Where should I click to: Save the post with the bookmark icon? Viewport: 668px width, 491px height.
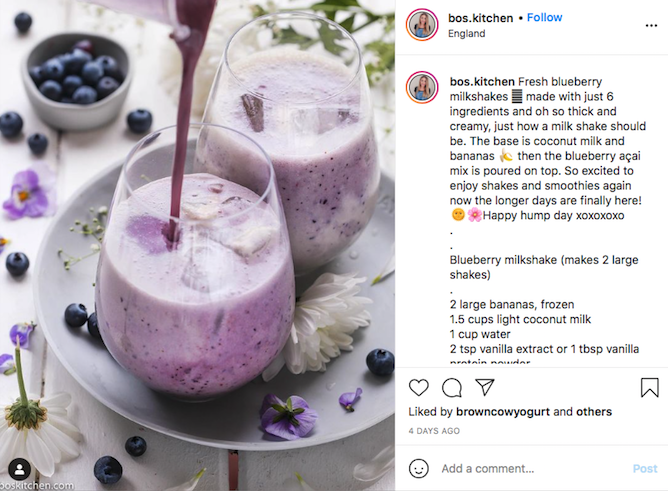tap(649, 388)
